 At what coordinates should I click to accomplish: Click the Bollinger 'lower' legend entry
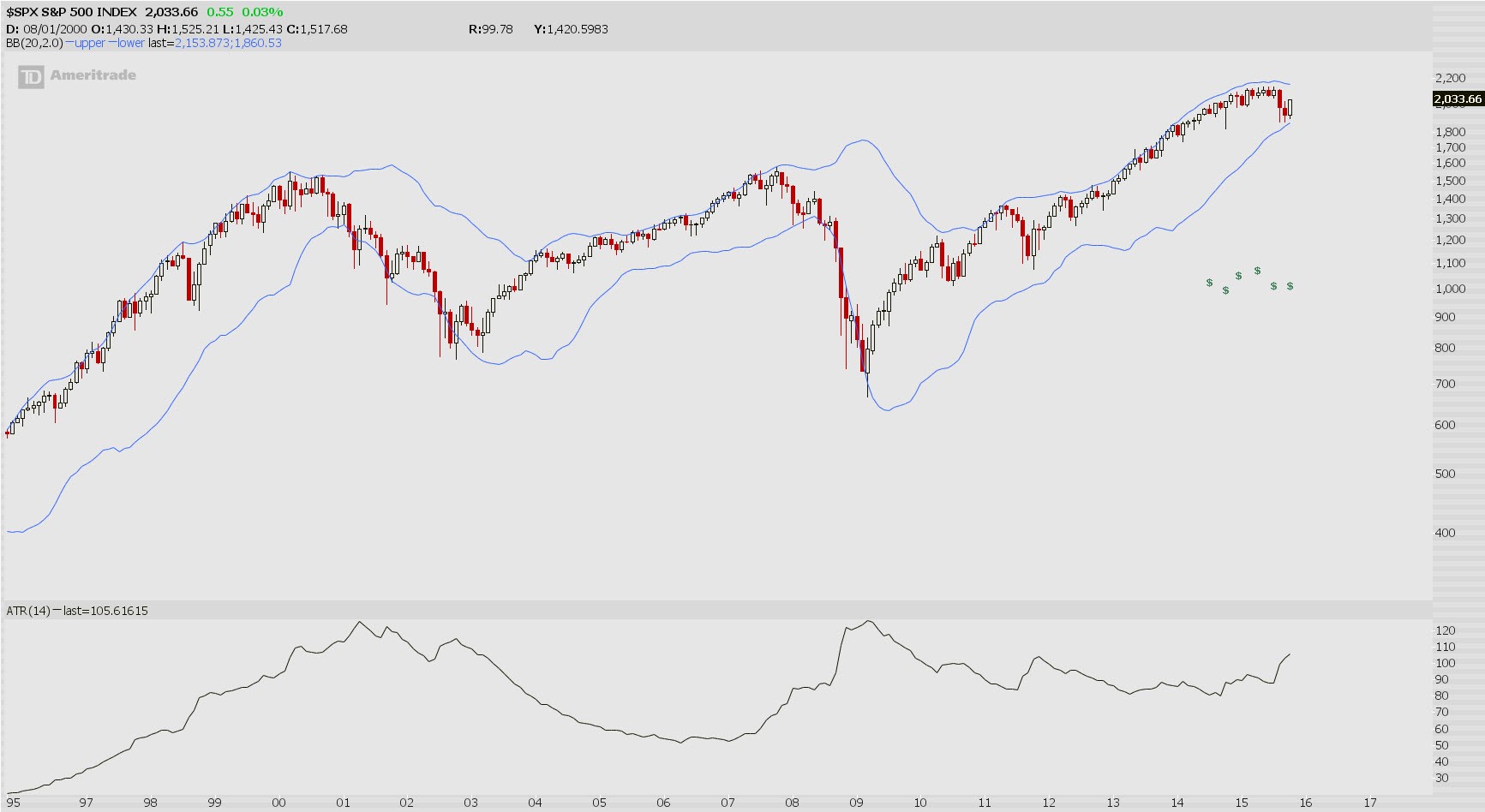click(x=126, y=43)
